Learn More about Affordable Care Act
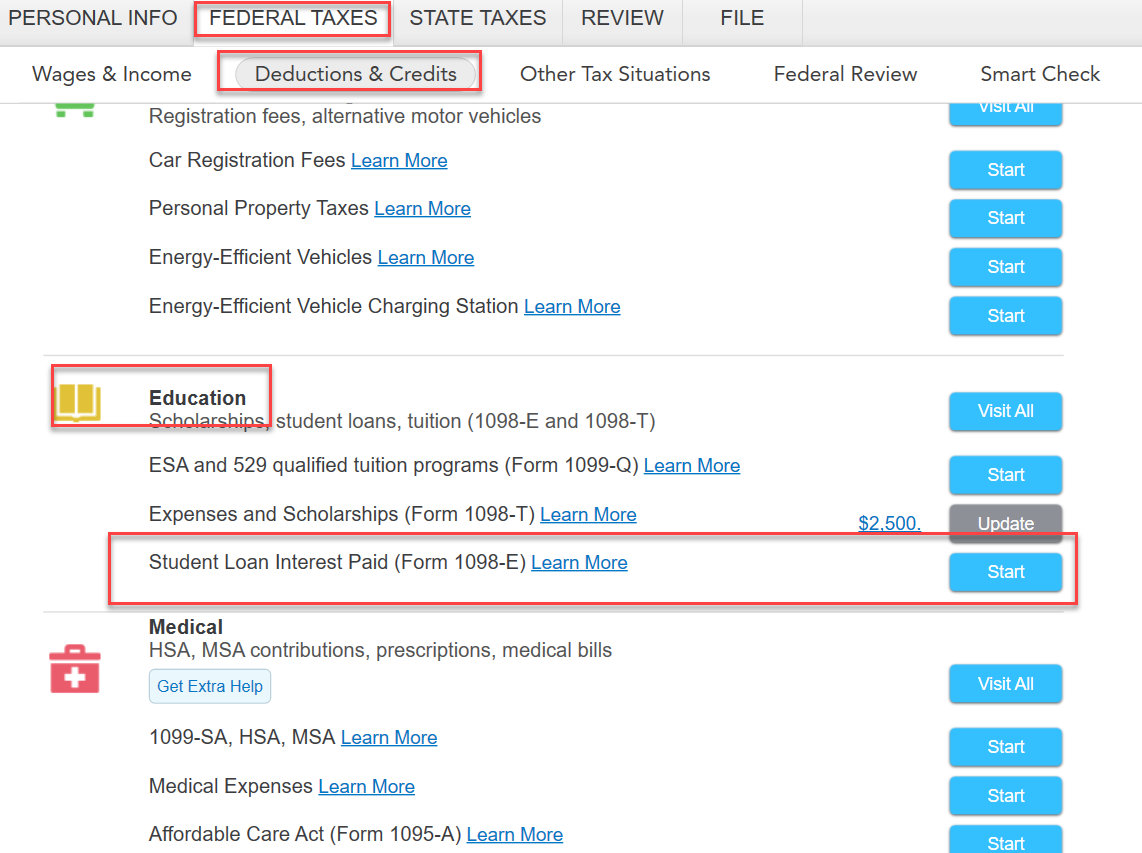1142x853 pixels. click(x=514, y=834)
